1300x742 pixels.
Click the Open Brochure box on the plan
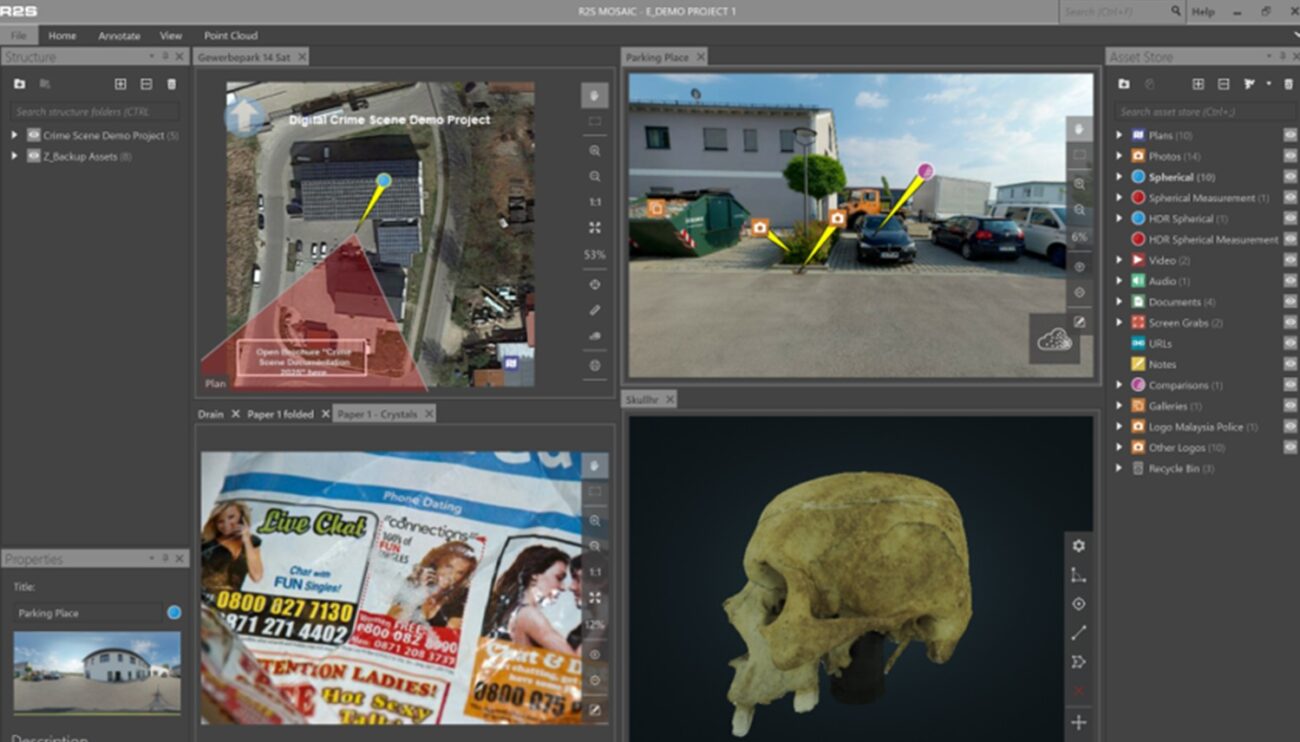[301, 358]
